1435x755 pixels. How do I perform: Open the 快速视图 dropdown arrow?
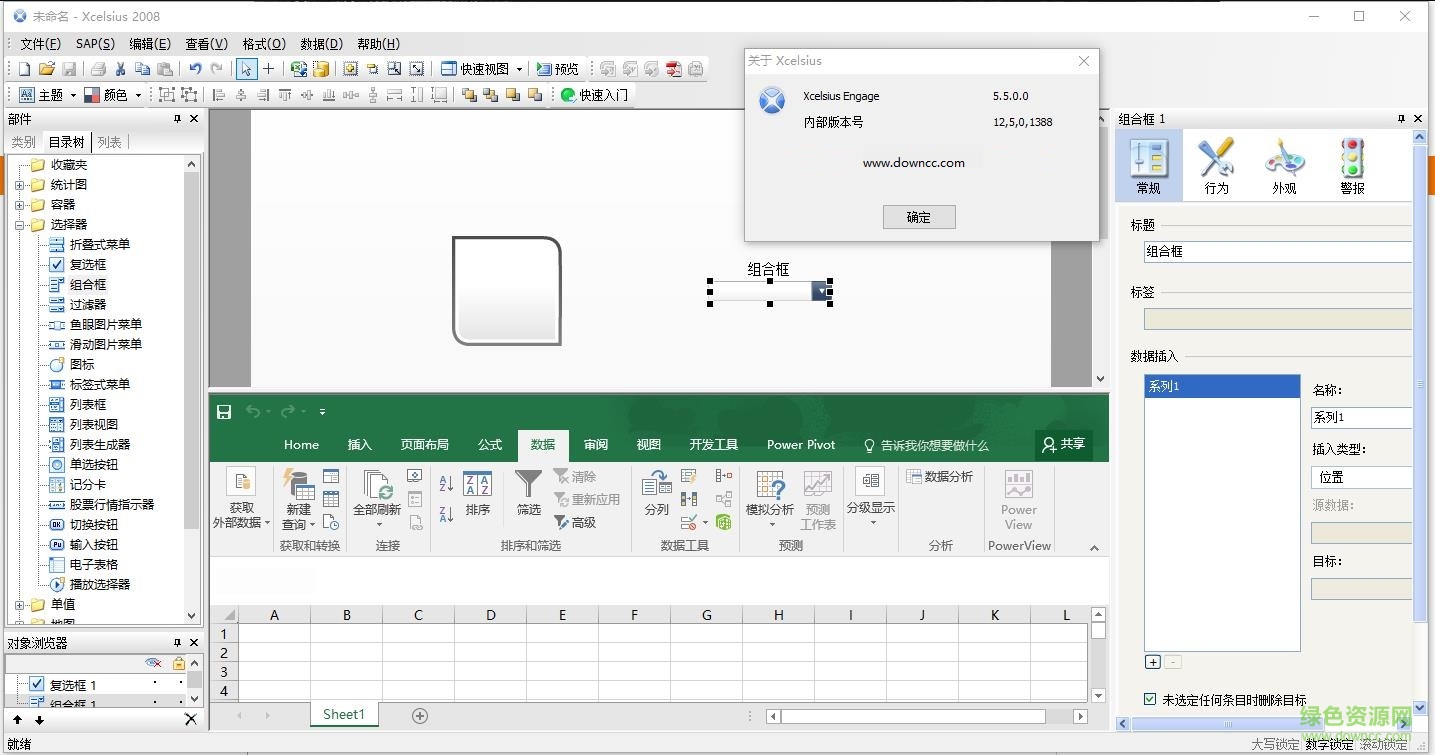pos(519,69)
